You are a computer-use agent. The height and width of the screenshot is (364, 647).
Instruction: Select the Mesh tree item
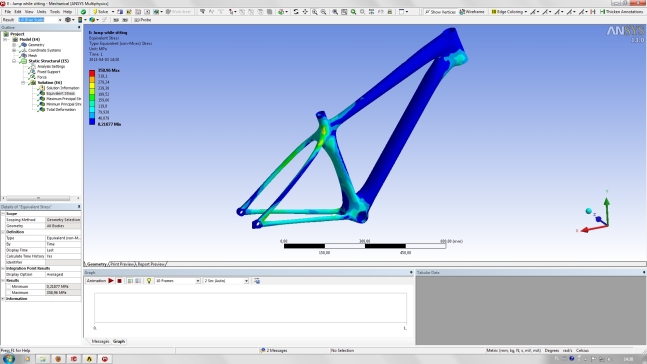(32, 55)
